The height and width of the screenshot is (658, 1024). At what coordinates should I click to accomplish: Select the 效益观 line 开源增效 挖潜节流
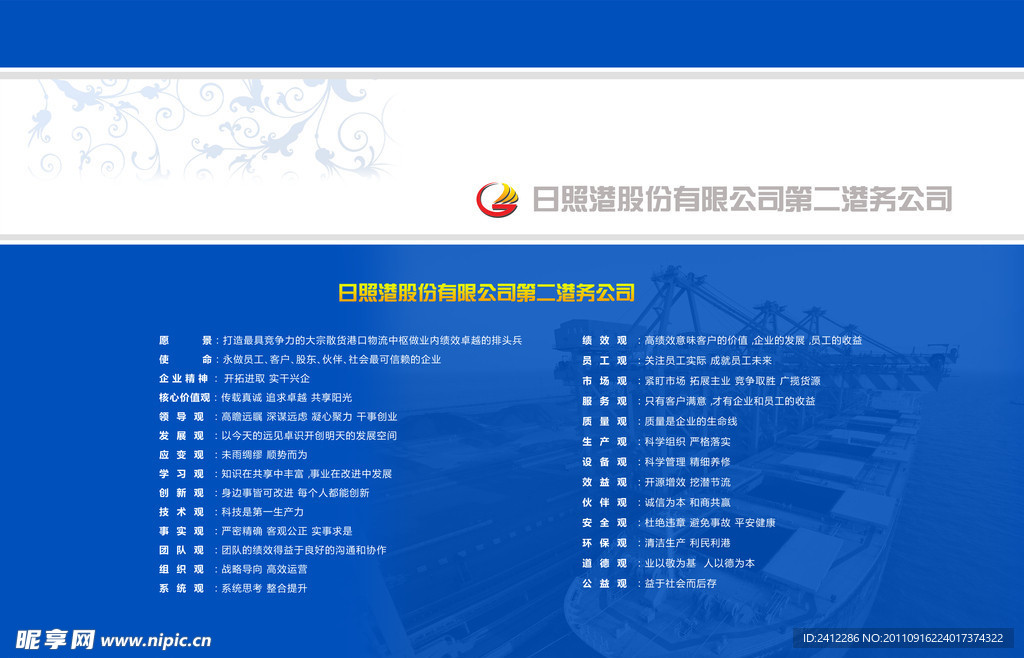tap(656, 482)
